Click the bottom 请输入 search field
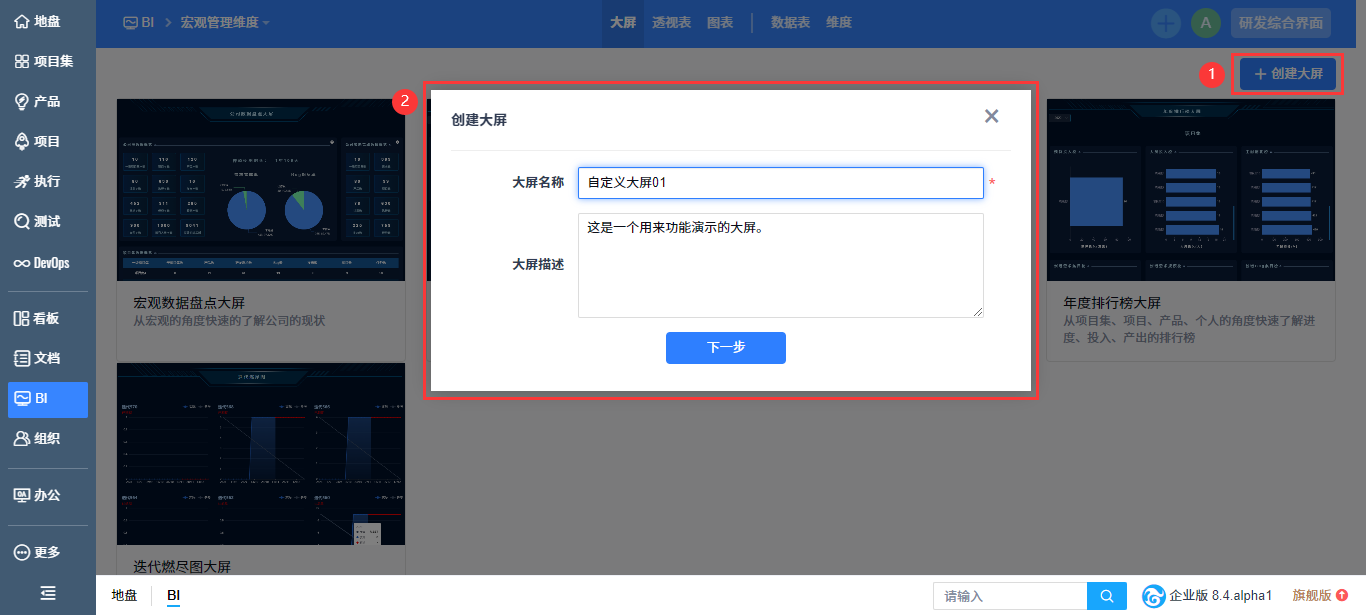Viewport: 1366px width, 615px height. point(1010,596)
